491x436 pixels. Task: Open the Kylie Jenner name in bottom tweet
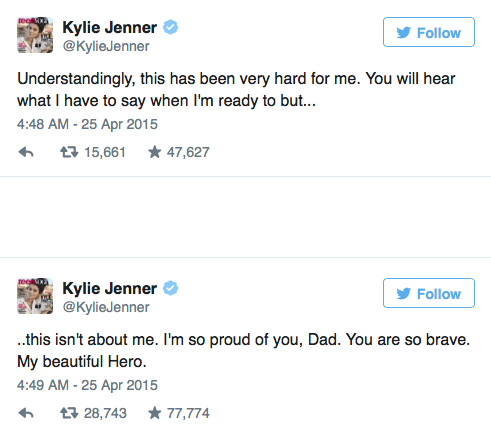click(109, 288)
